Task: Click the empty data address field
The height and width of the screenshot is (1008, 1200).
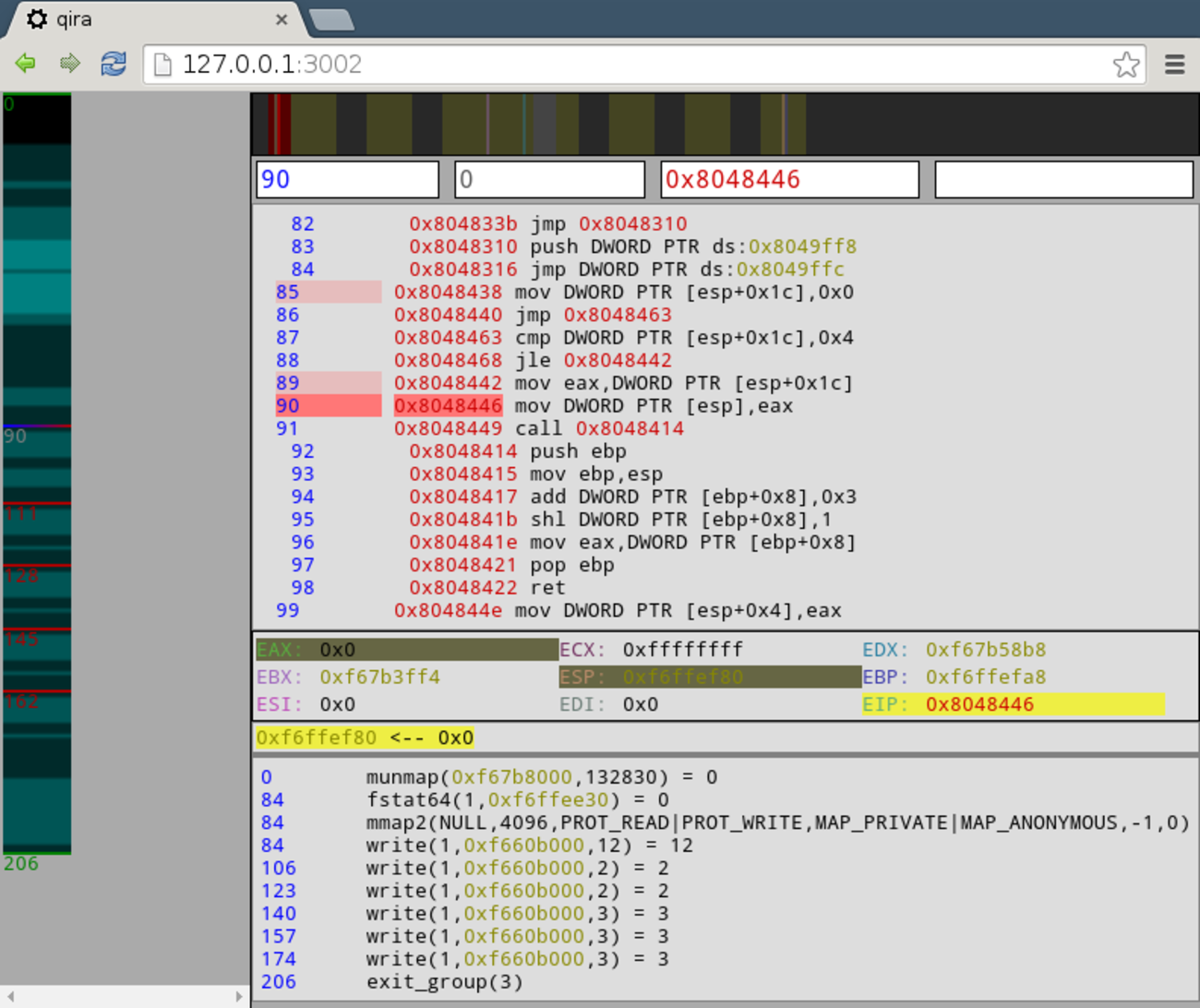Action: (x=1063, y=179)
